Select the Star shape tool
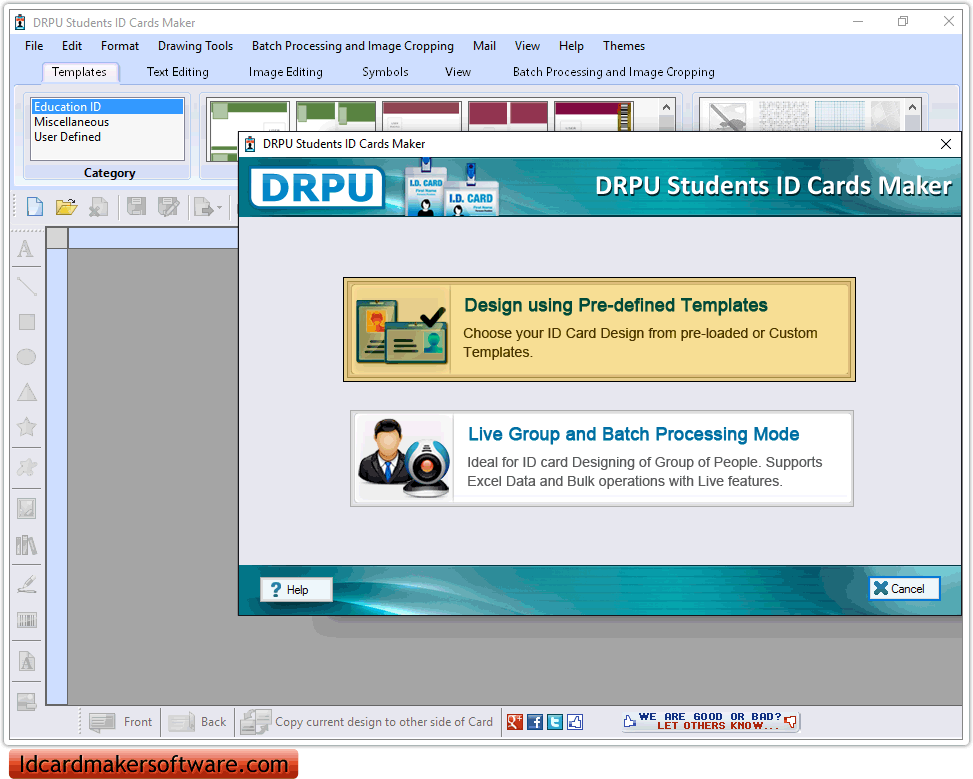This screenshot has width=973, height=779. pyautogui.click(x=27, y=427)
